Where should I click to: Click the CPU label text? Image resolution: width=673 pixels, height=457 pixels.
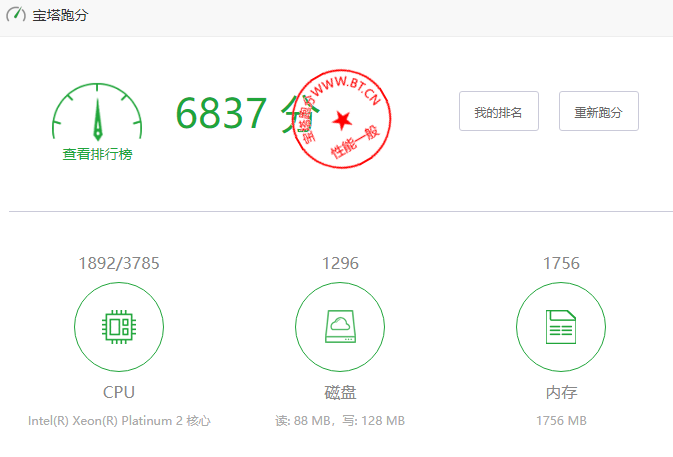coord(119,392)
